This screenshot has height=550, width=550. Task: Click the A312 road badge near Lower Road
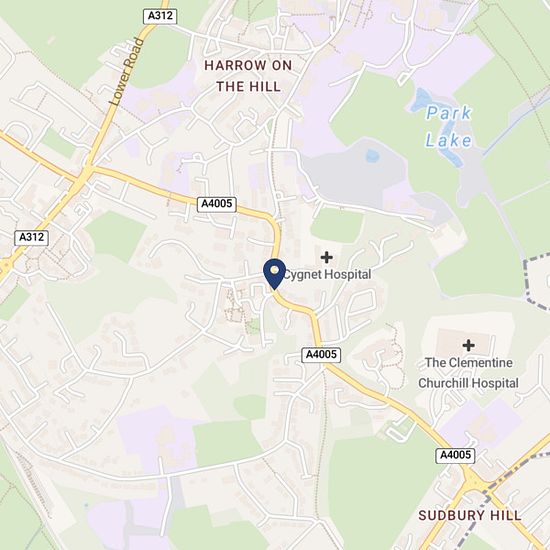160,16
